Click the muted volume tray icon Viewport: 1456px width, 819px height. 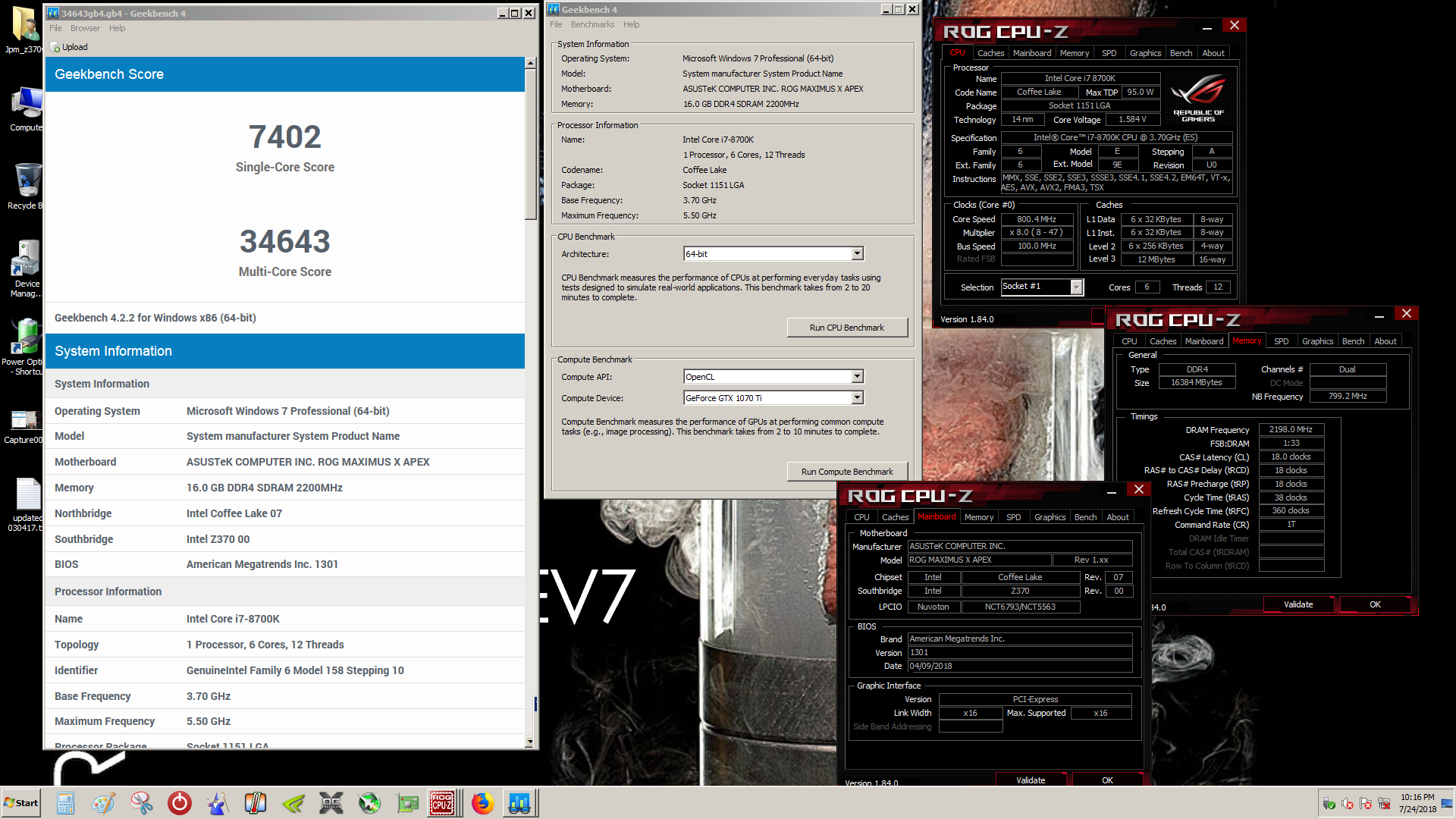tap(1348, 804)
